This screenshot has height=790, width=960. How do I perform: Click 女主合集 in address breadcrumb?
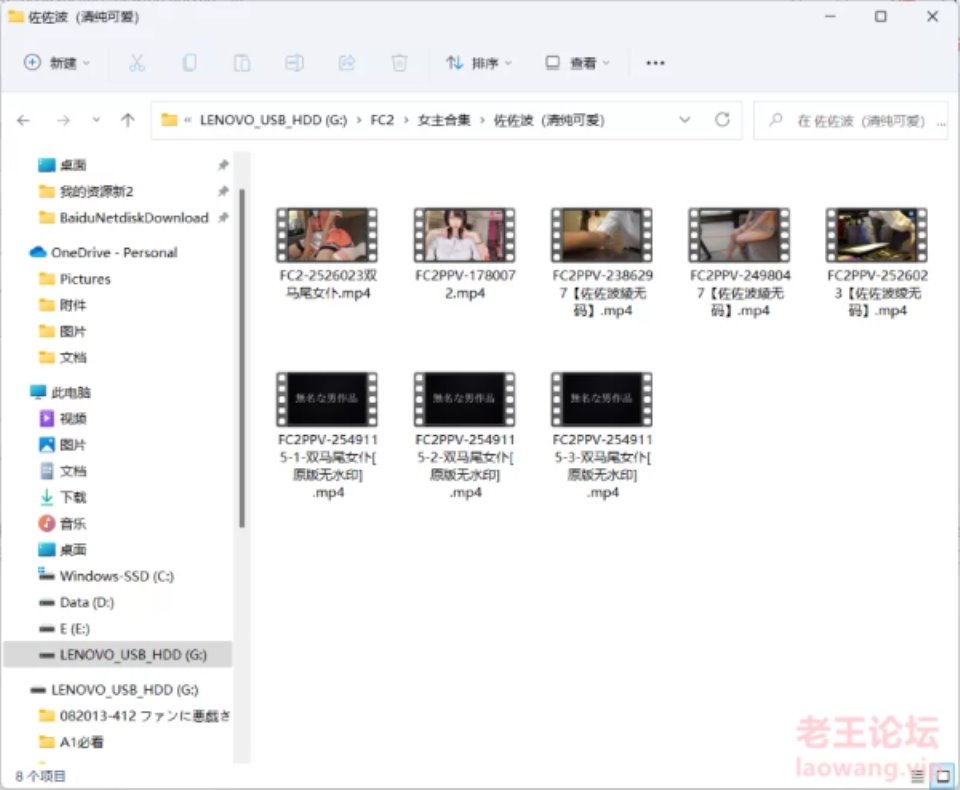[x=444, y=120]
